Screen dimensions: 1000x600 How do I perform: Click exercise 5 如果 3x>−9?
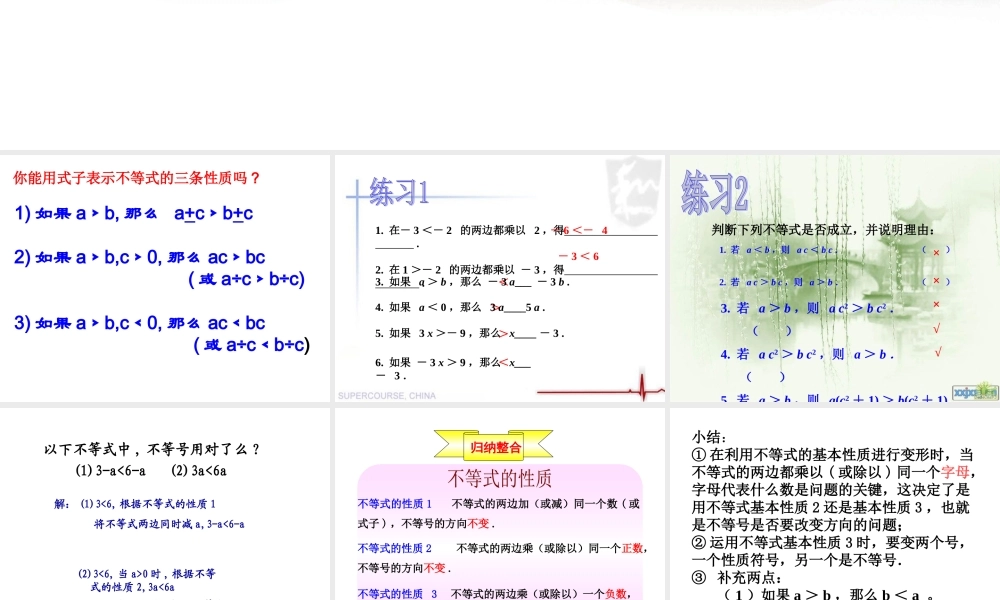(469, 333)
